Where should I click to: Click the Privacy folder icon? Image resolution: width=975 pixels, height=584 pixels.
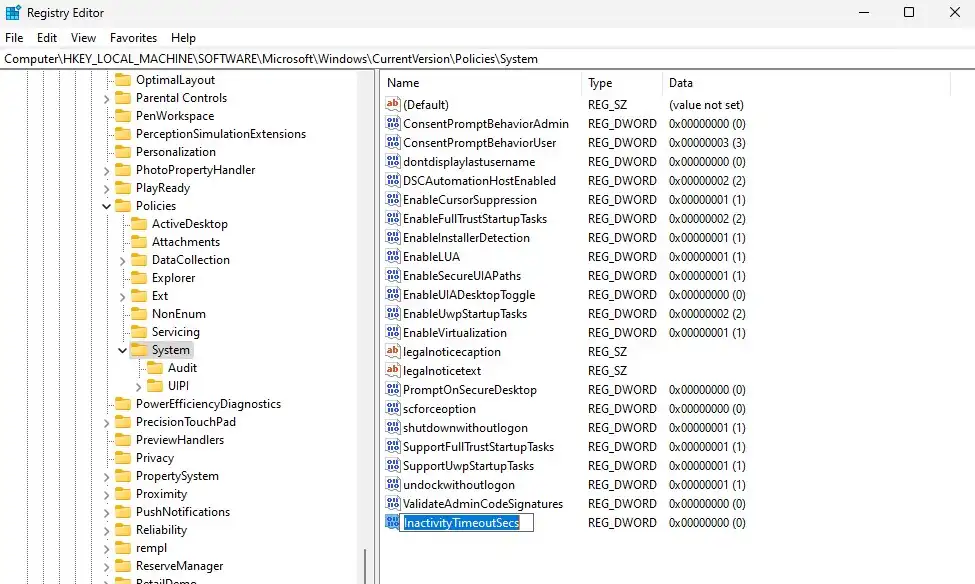click(x=123, y=458)
